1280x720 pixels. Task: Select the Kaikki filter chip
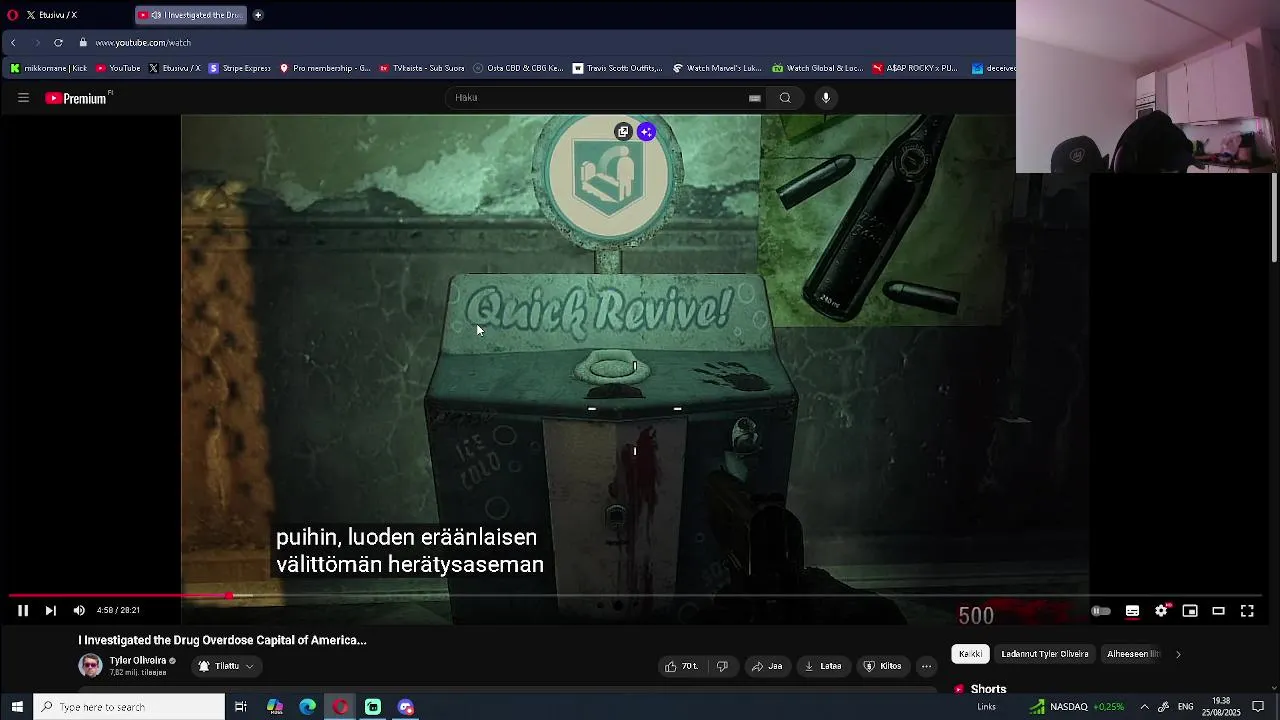tap(970, 654)
